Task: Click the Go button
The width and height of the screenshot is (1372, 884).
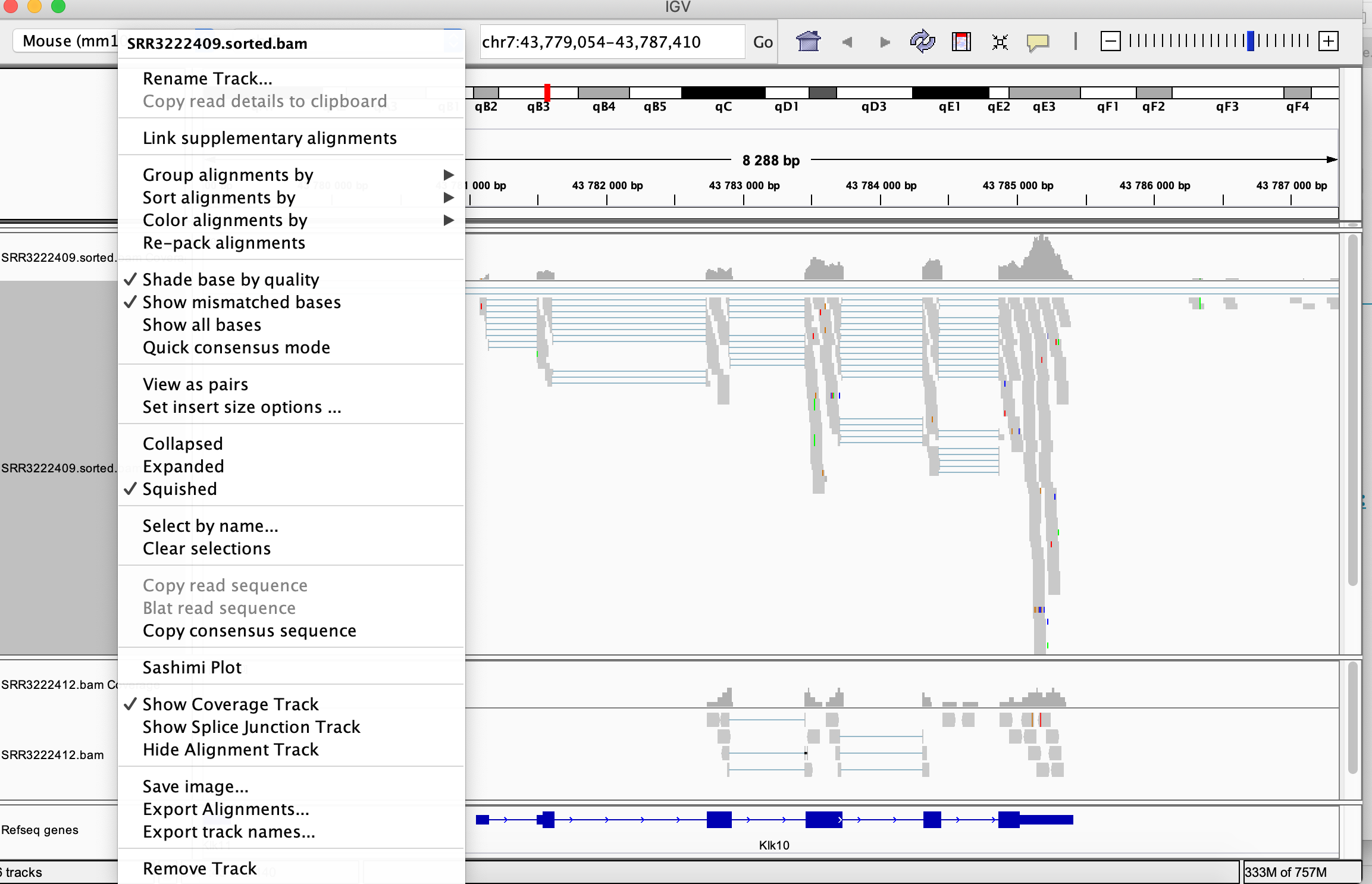Action: point(762,42)
